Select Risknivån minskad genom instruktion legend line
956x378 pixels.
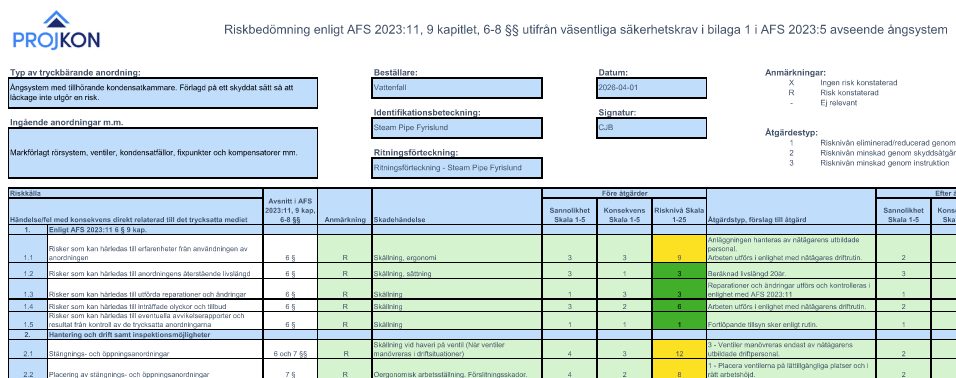(885, 163)
